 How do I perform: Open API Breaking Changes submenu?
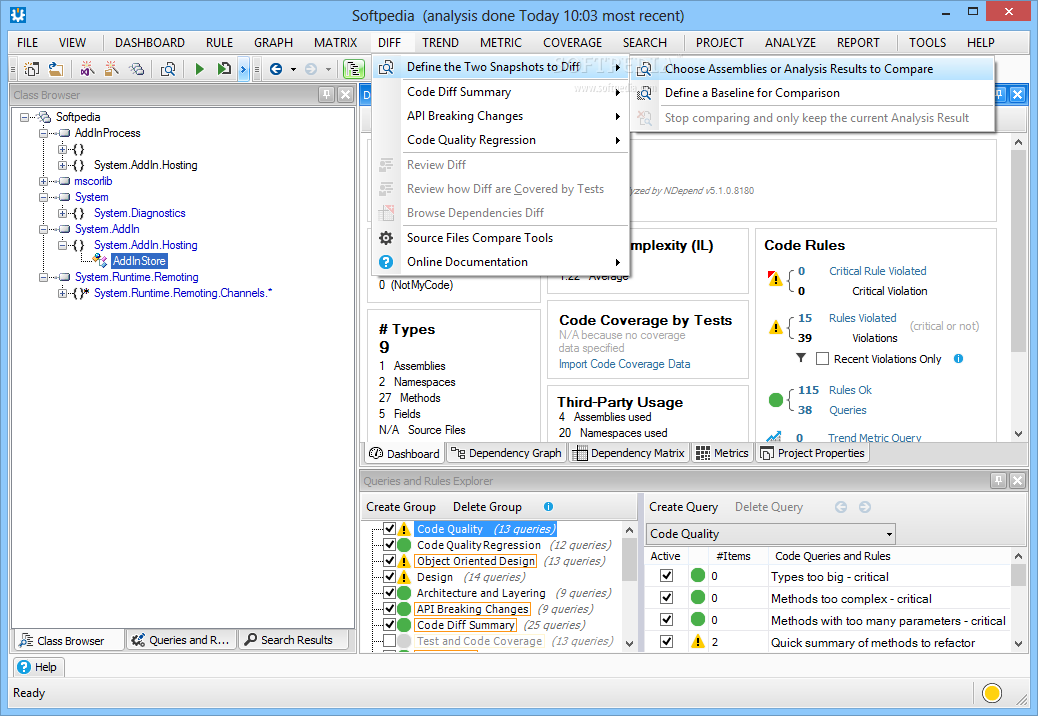click(x=500, y=116)
